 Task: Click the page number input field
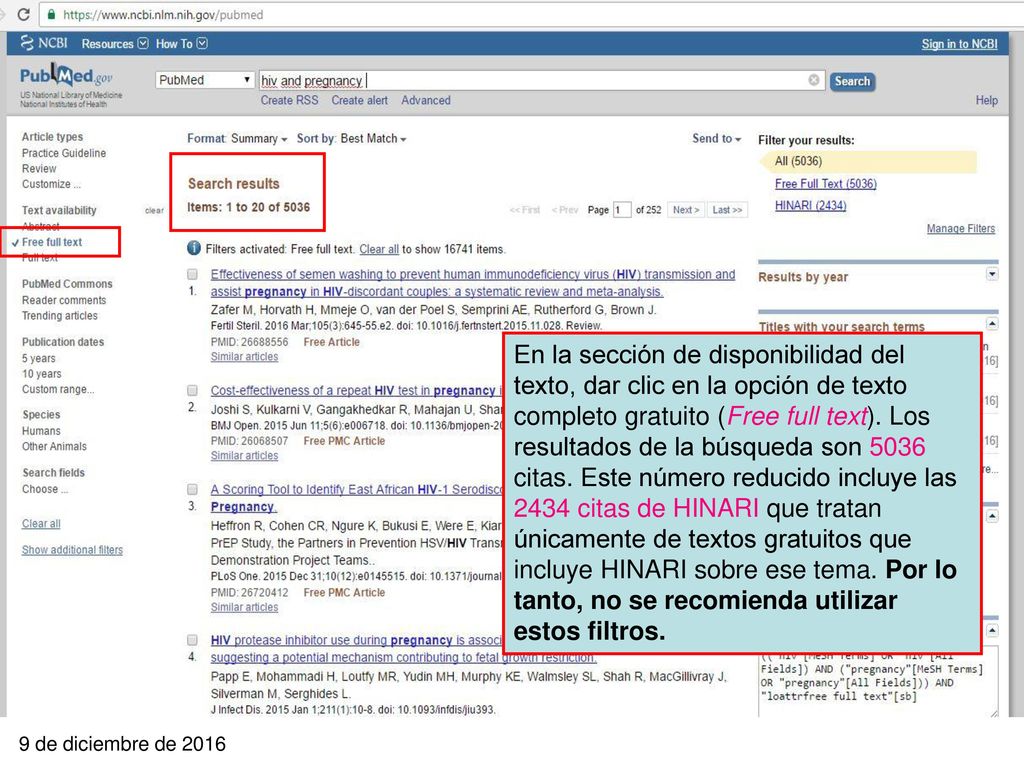click(622, 210)
